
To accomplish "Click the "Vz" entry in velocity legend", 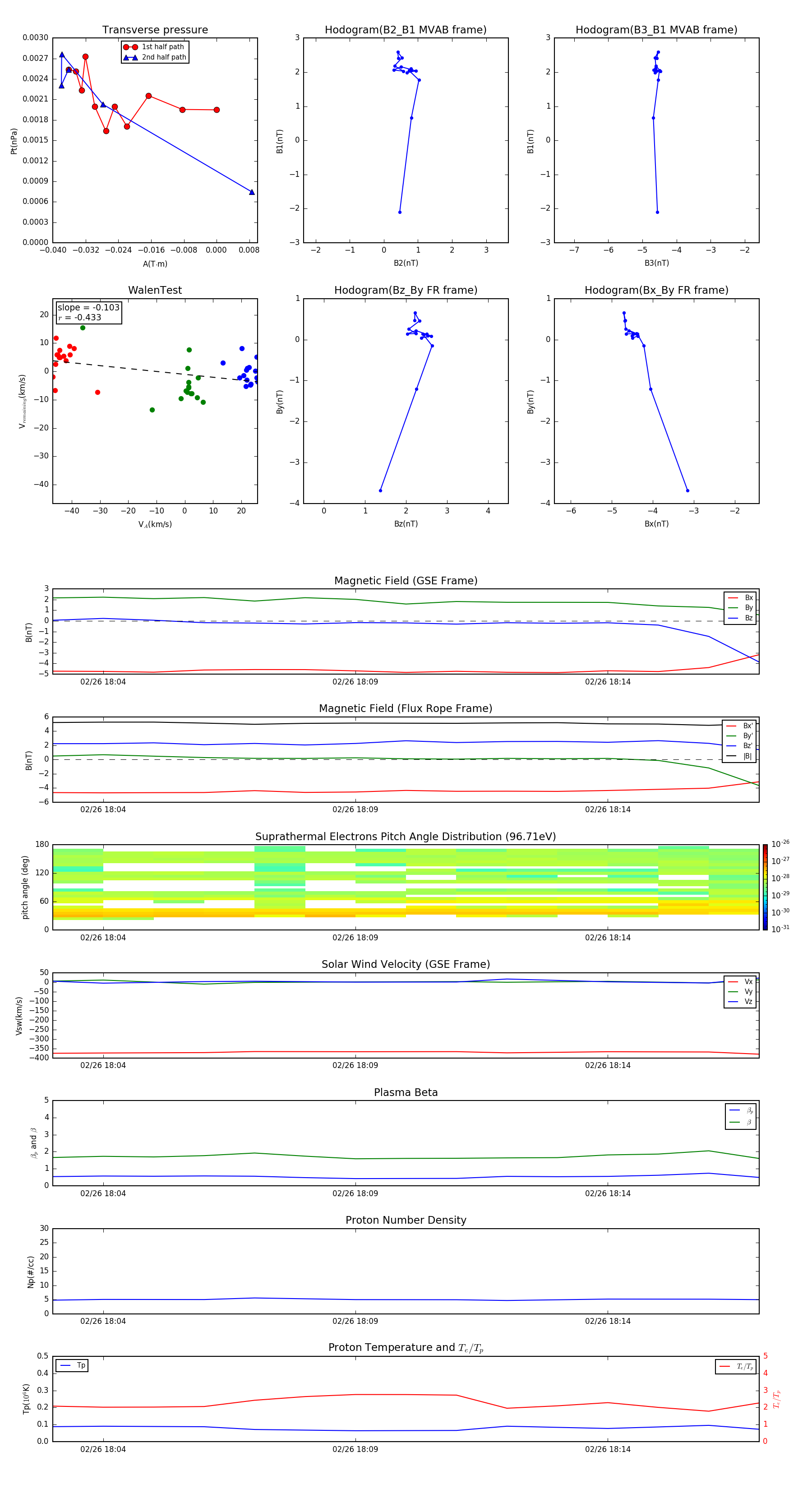I will (740, 1002).
